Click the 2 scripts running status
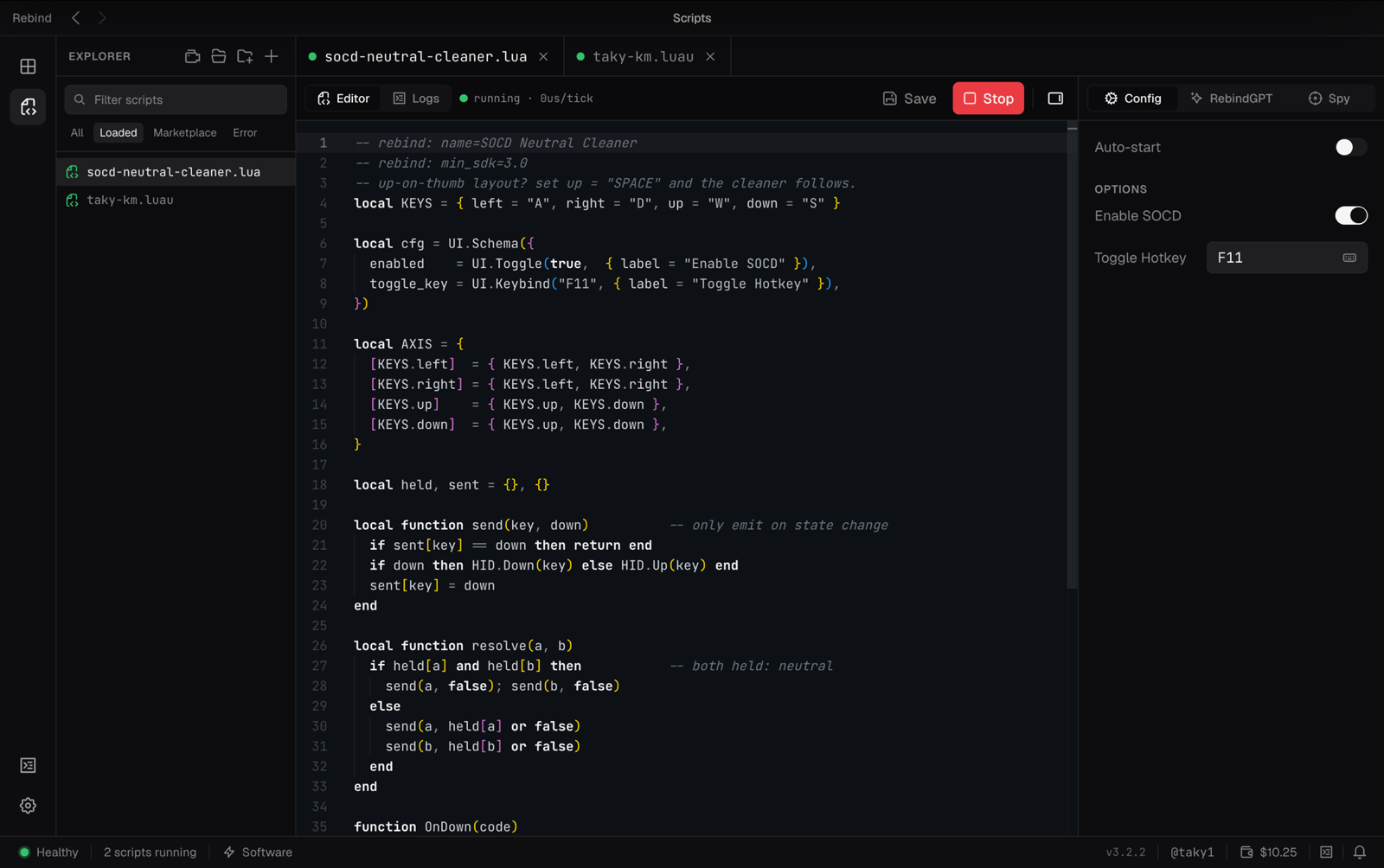 click(x=150, y=852)
